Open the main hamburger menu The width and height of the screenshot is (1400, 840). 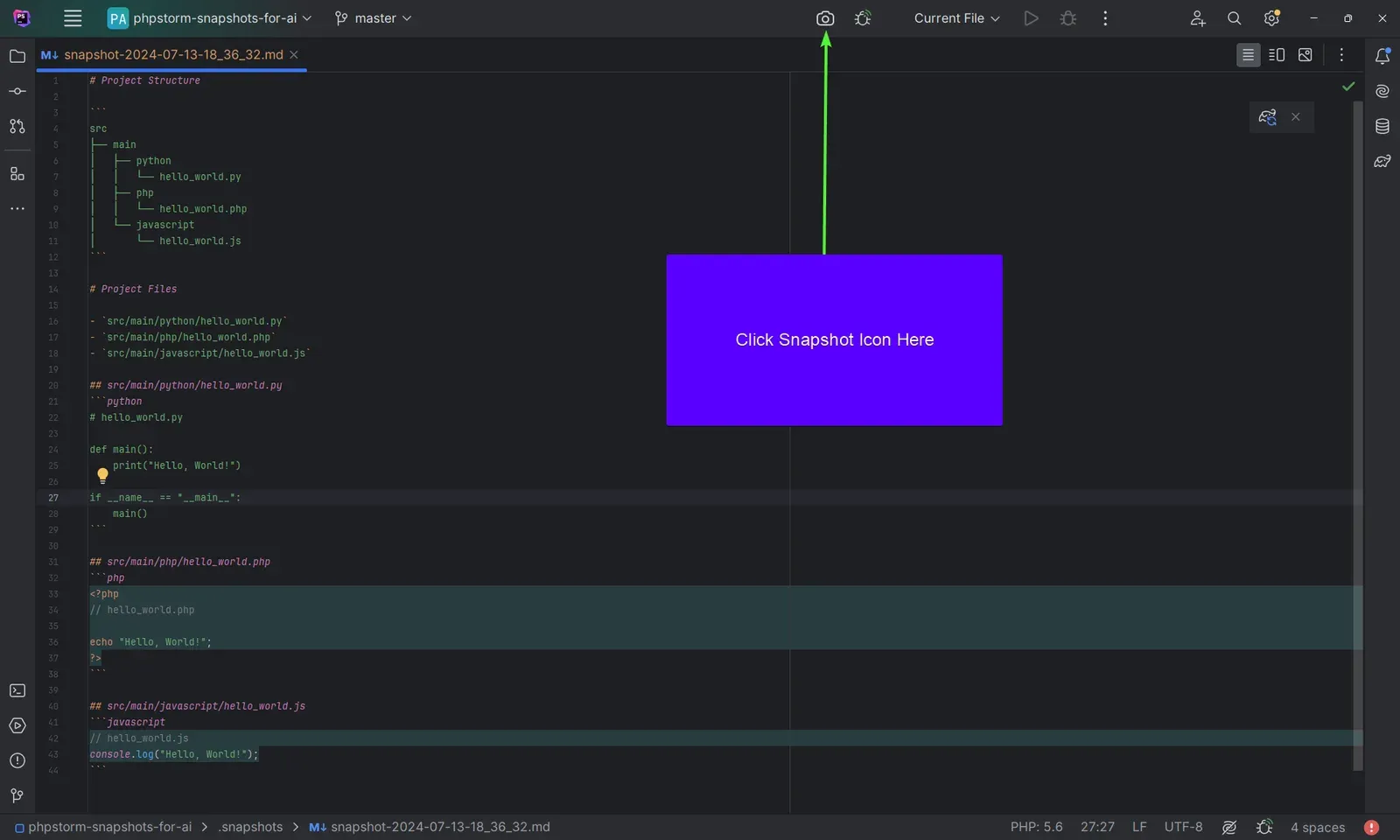pos(73,18)
